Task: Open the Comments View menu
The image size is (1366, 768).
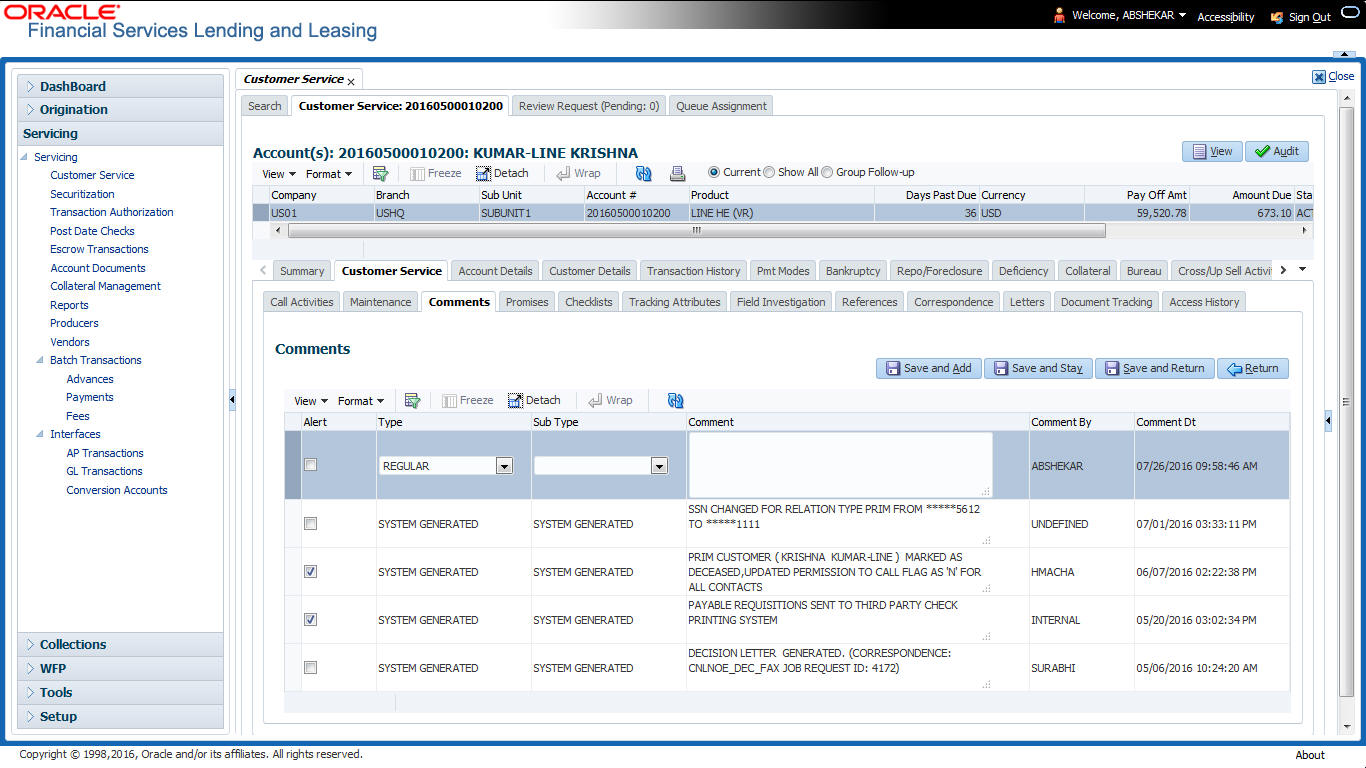Action: tap(311, 401)
